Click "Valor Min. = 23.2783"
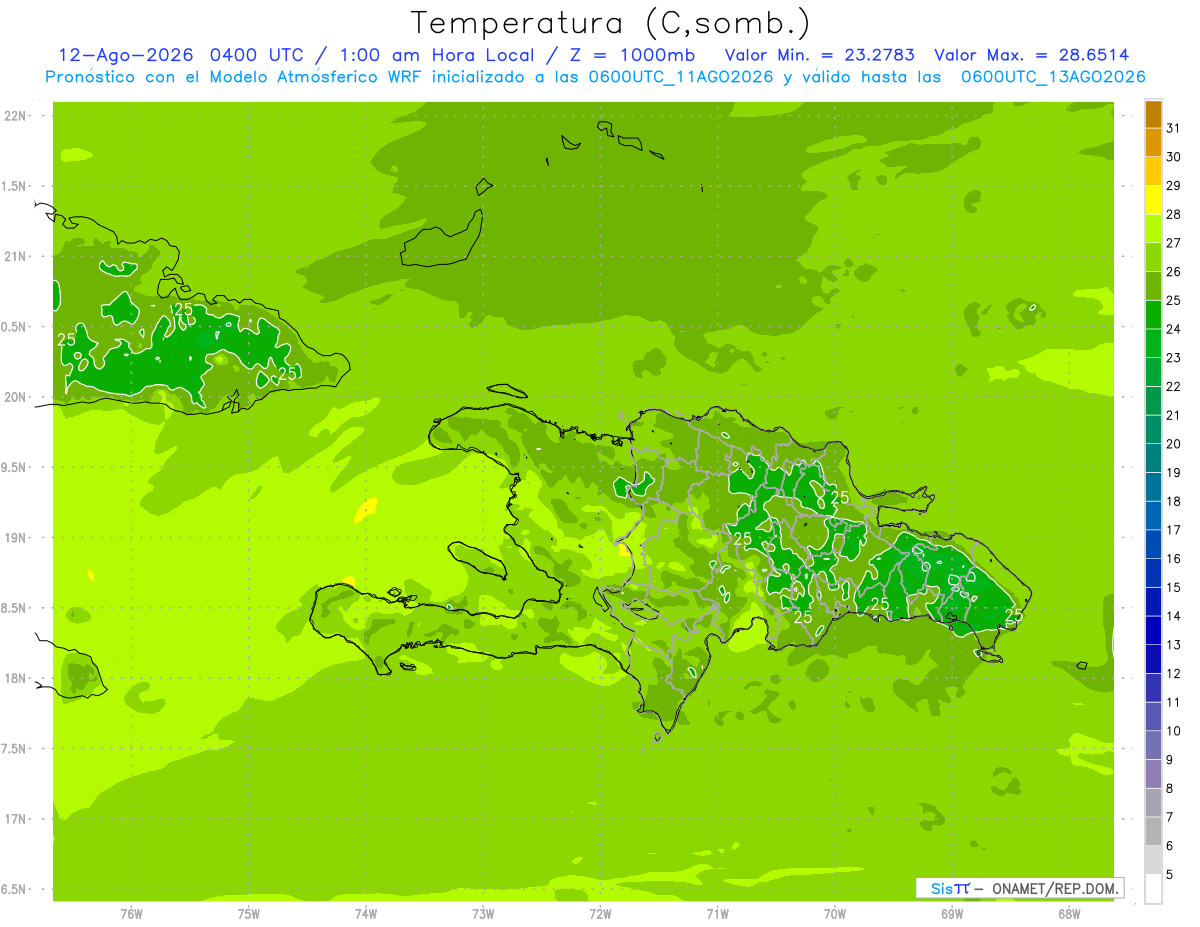 pos(820,55)
